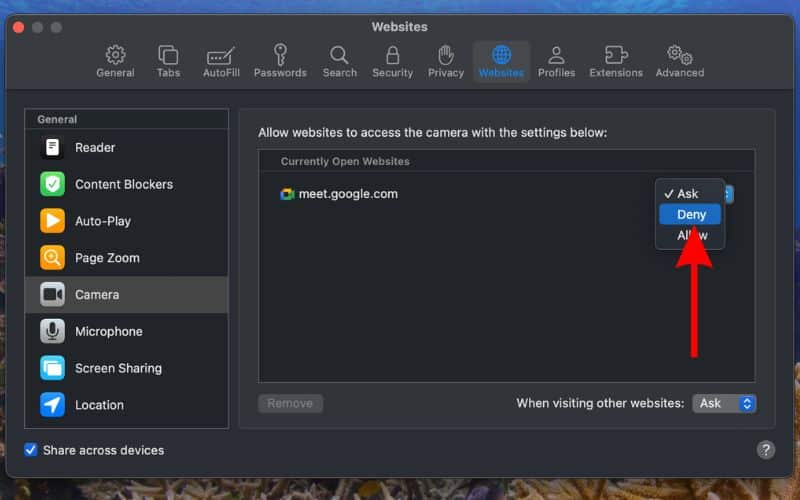Open the Extensions pane
Viewport: 800px width, 500px height.
pyautogui.click(x=616, y=60)
